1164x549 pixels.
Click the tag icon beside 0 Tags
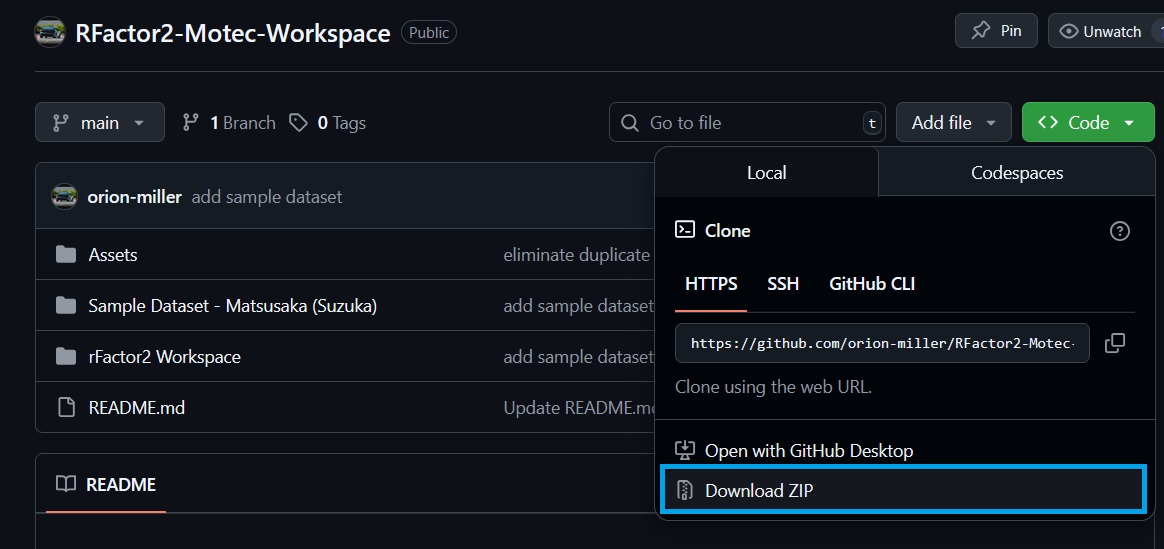tap(298, 122)
